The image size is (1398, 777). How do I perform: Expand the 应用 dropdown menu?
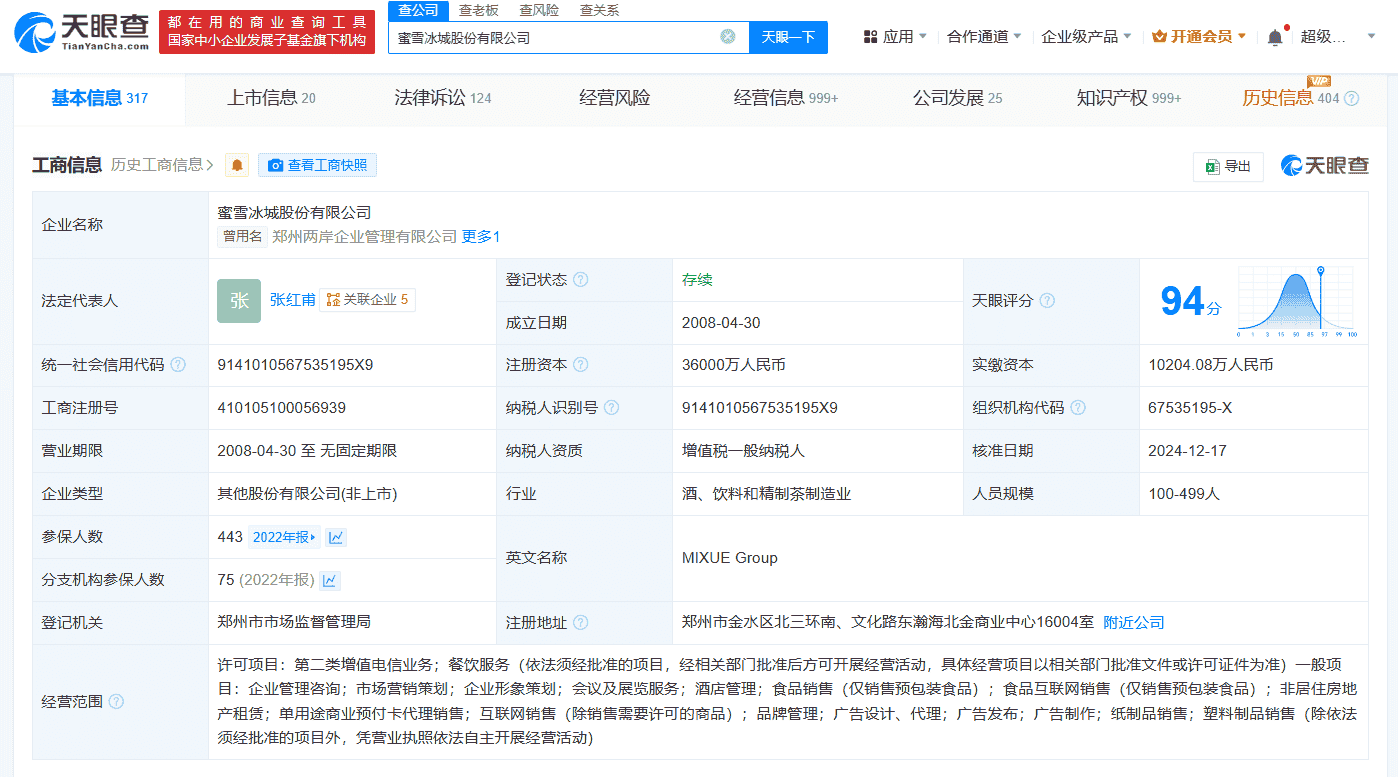895,37
